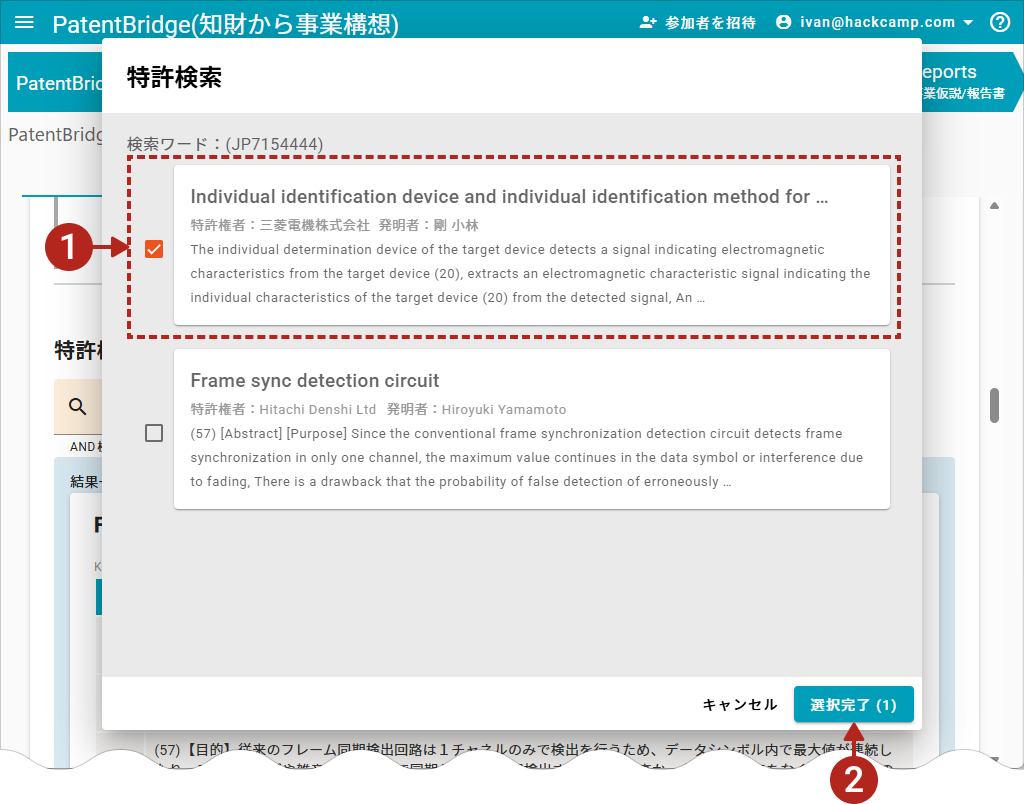Viewport: 1024px width, 804px height.
Task: Click the red numbered marker 1
Action: click(x=69, y=249)
